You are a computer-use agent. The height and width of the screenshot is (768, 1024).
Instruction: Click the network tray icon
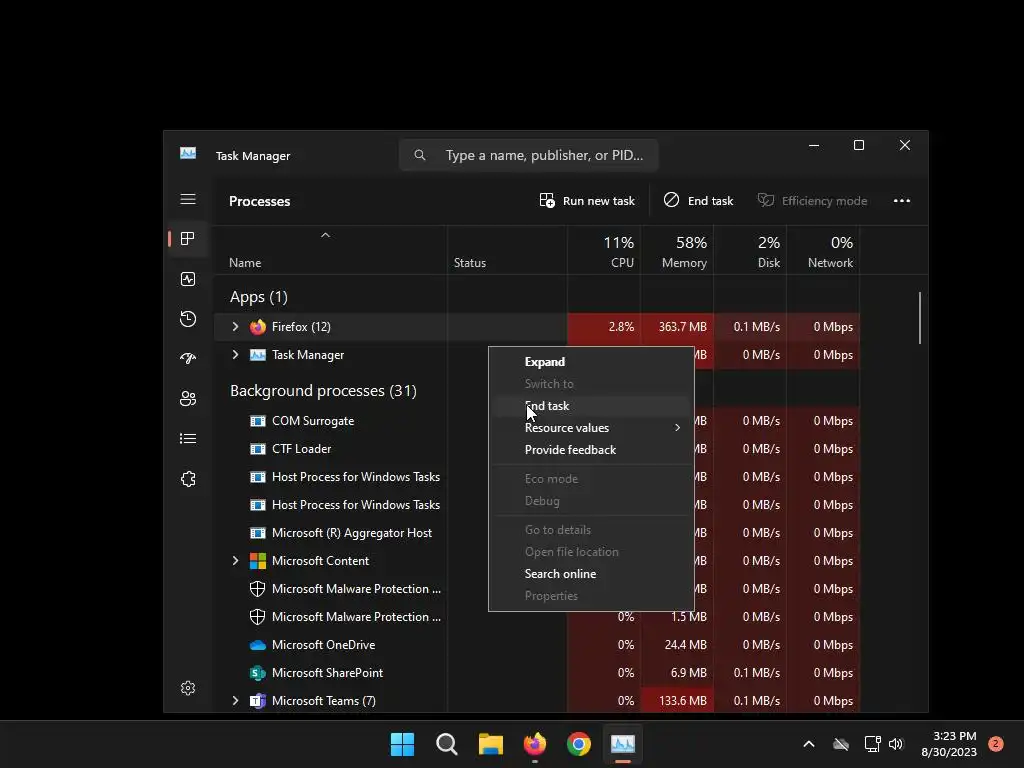pos(872,744)
